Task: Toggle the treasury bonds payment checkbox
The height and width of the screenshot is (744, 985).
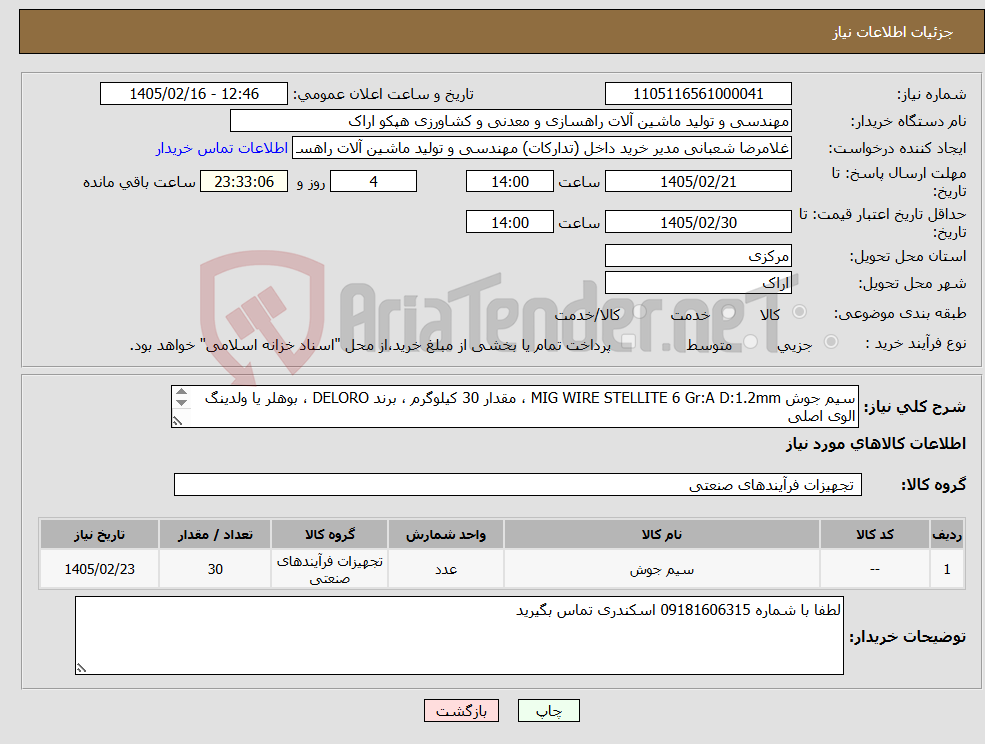Action: click(x=627, y=342)
